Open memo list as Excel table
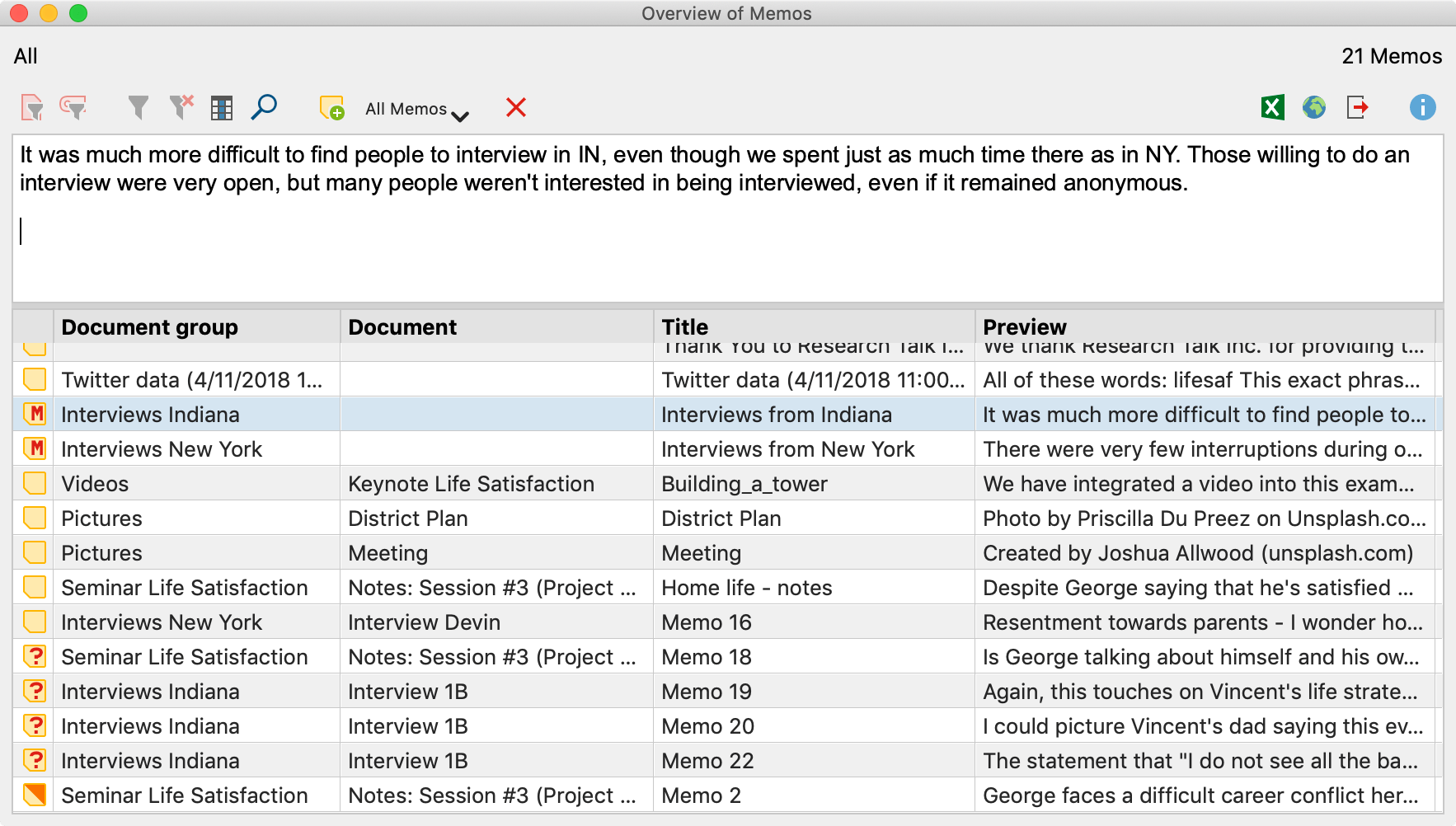The image size is (1456, 826). 1272,107
